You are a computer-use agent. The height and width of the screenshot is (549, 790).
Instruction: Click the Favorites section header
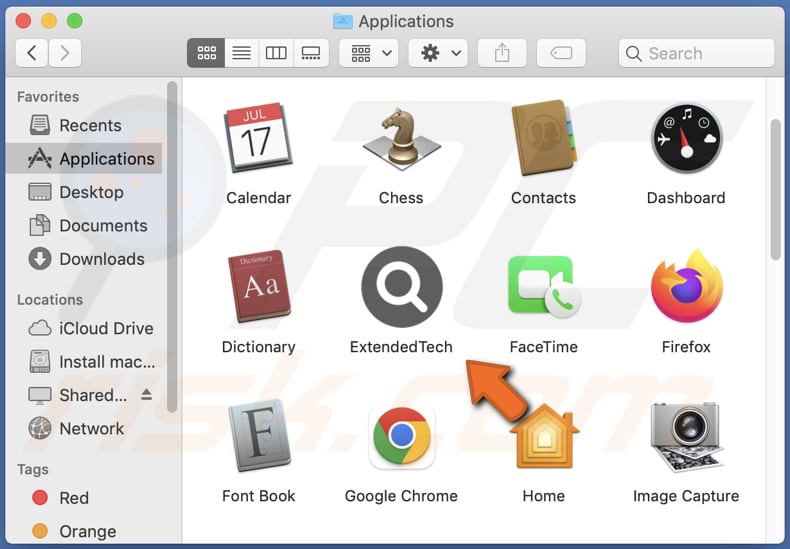[x=48, y=97]
